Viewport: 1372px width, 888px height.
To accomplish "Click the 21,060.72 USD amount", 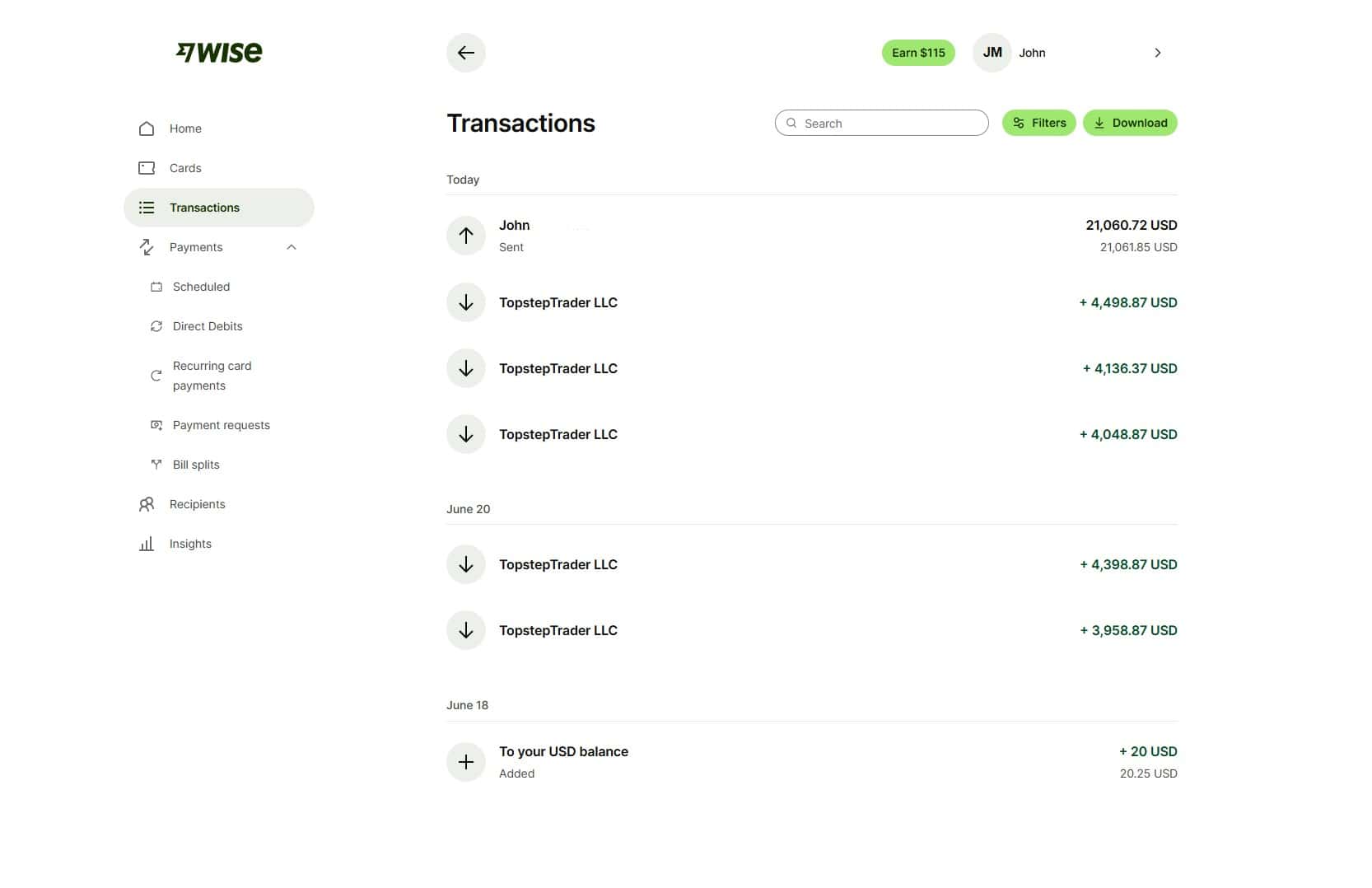I will point(1132,225).
